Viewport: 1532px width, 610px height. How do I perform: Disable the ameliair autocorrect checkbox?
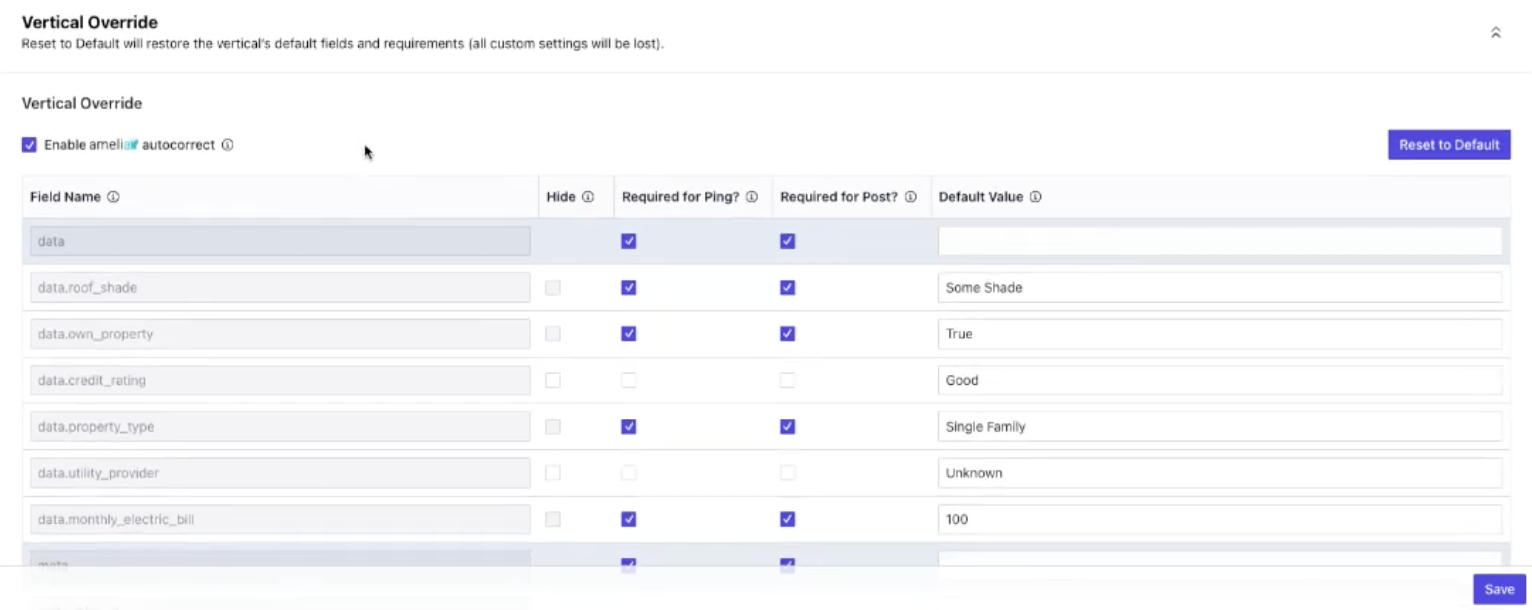click(x=29, y=145)
